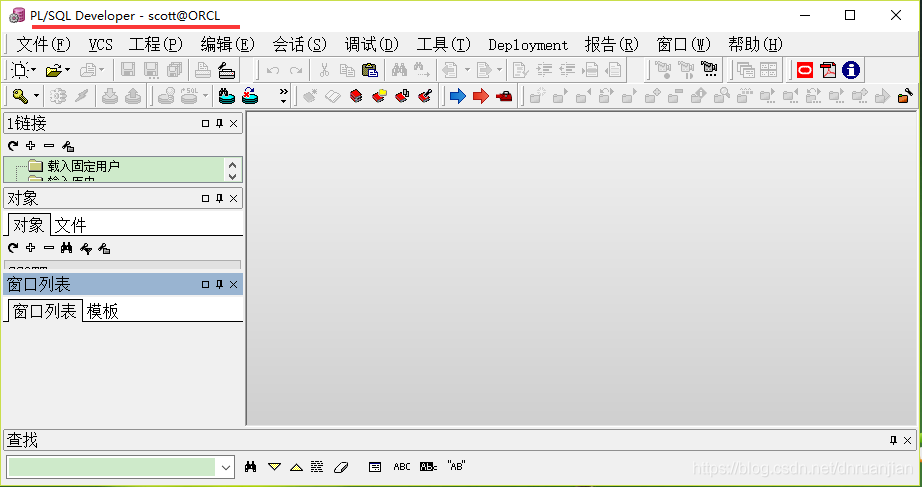This screenshot has height=487, width=922.
Task: Click the red stacked books icon
Action: pyautogui.click(x=356, y=96)
